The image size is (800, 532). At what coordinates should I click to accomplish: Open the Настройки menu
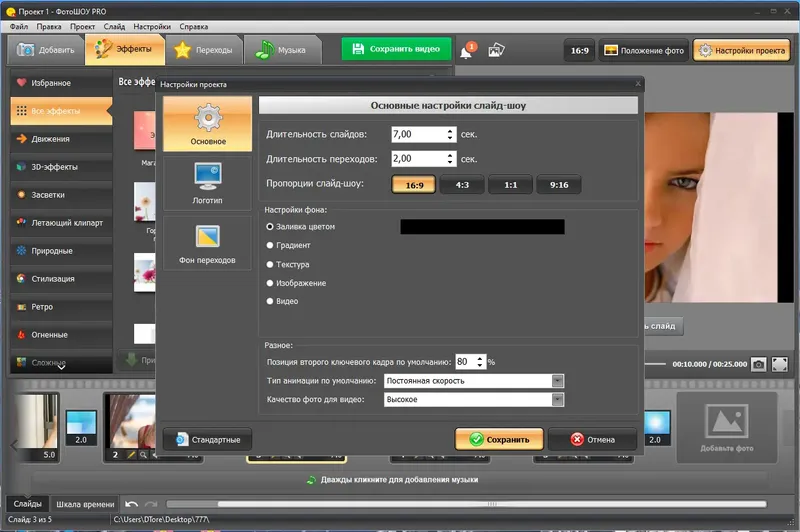click(x=152, y=27)
